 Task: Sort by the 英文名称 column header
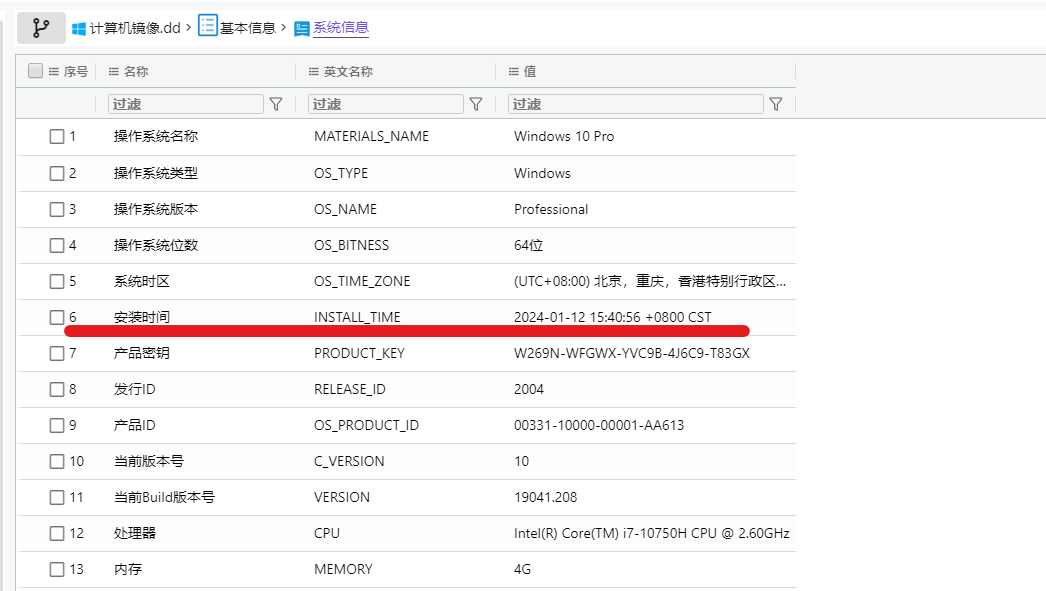click(348, 71)
